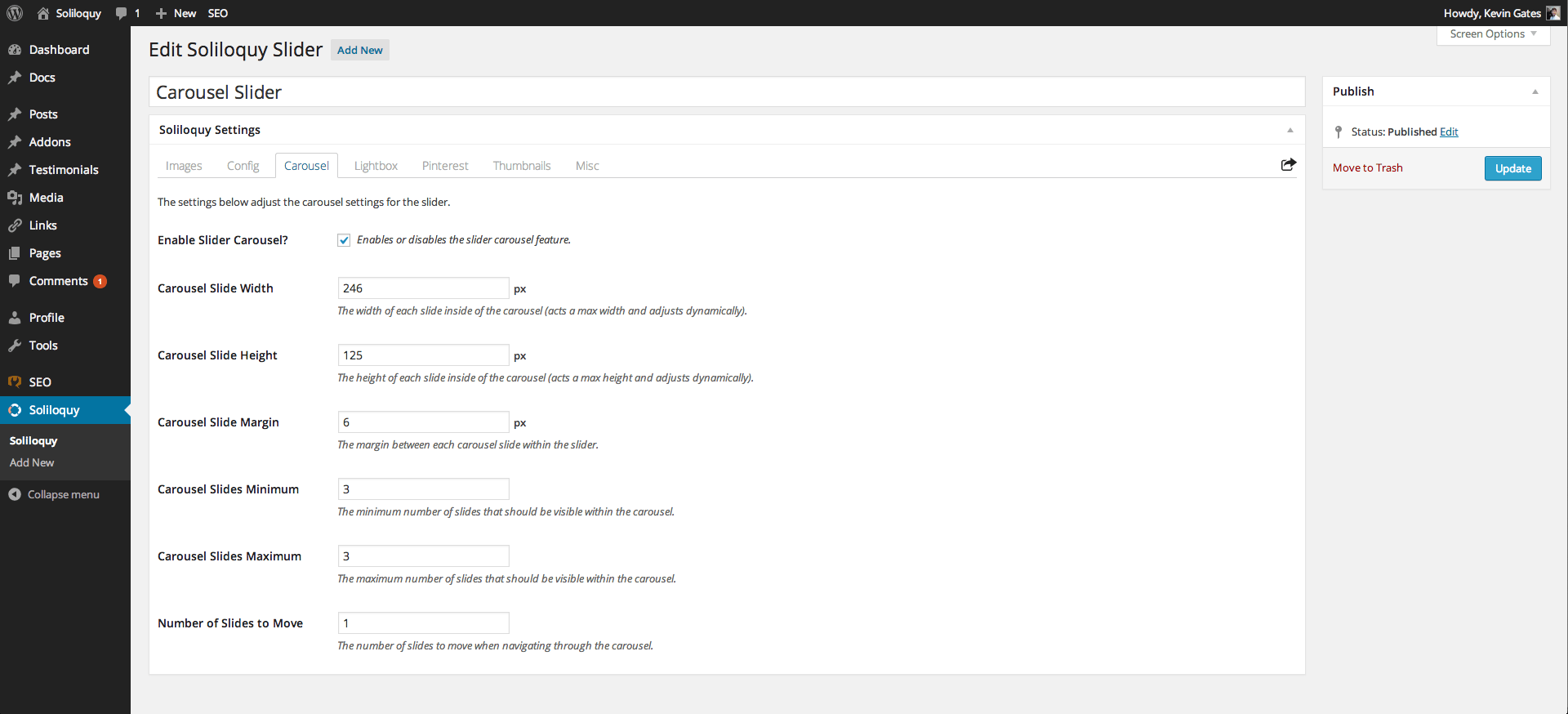Click the Media library icon
Viewport: 1568px width, 714px height.
pyautogui.click(x=15, y=198)
